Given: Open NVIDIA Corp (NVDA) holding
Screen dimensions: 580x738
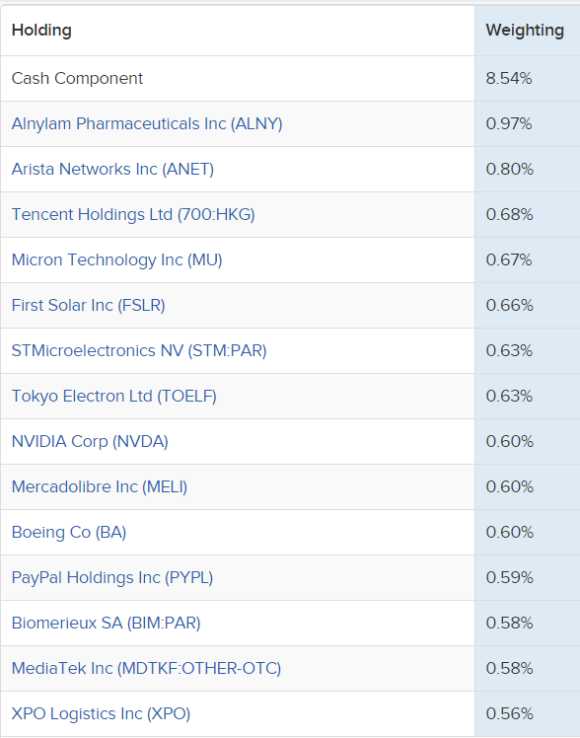Looking at the screenshot, I should tap(90, 441).
